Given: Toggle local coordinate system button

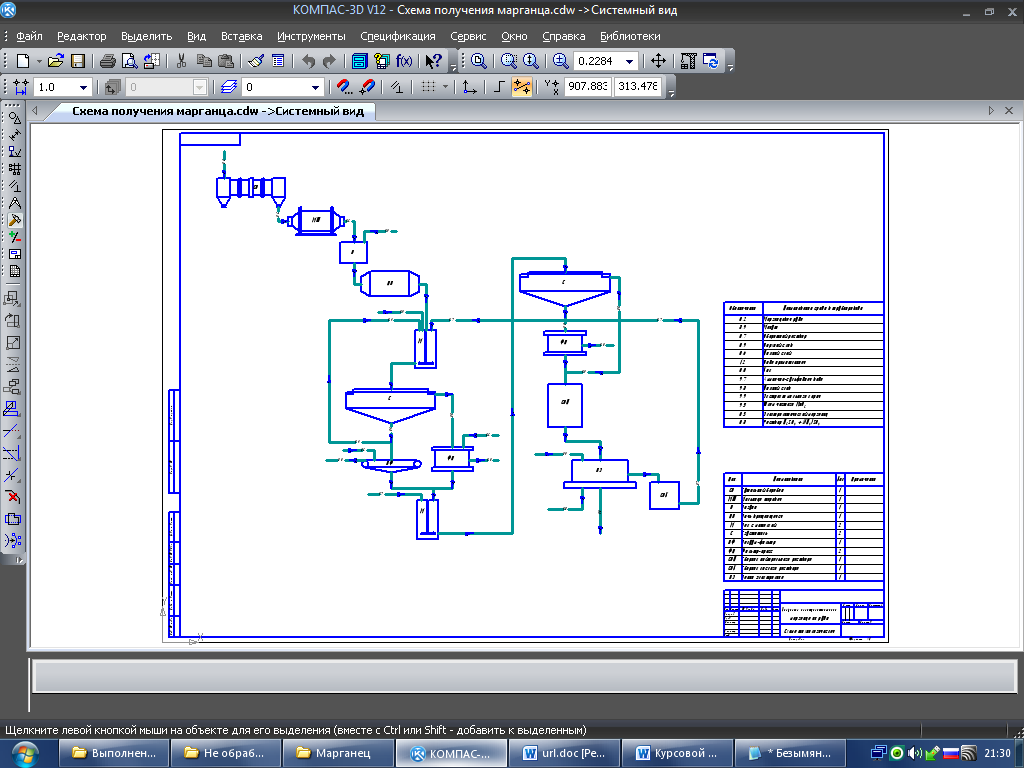Looking at the screenshot, I should click(x=470, y=87).
